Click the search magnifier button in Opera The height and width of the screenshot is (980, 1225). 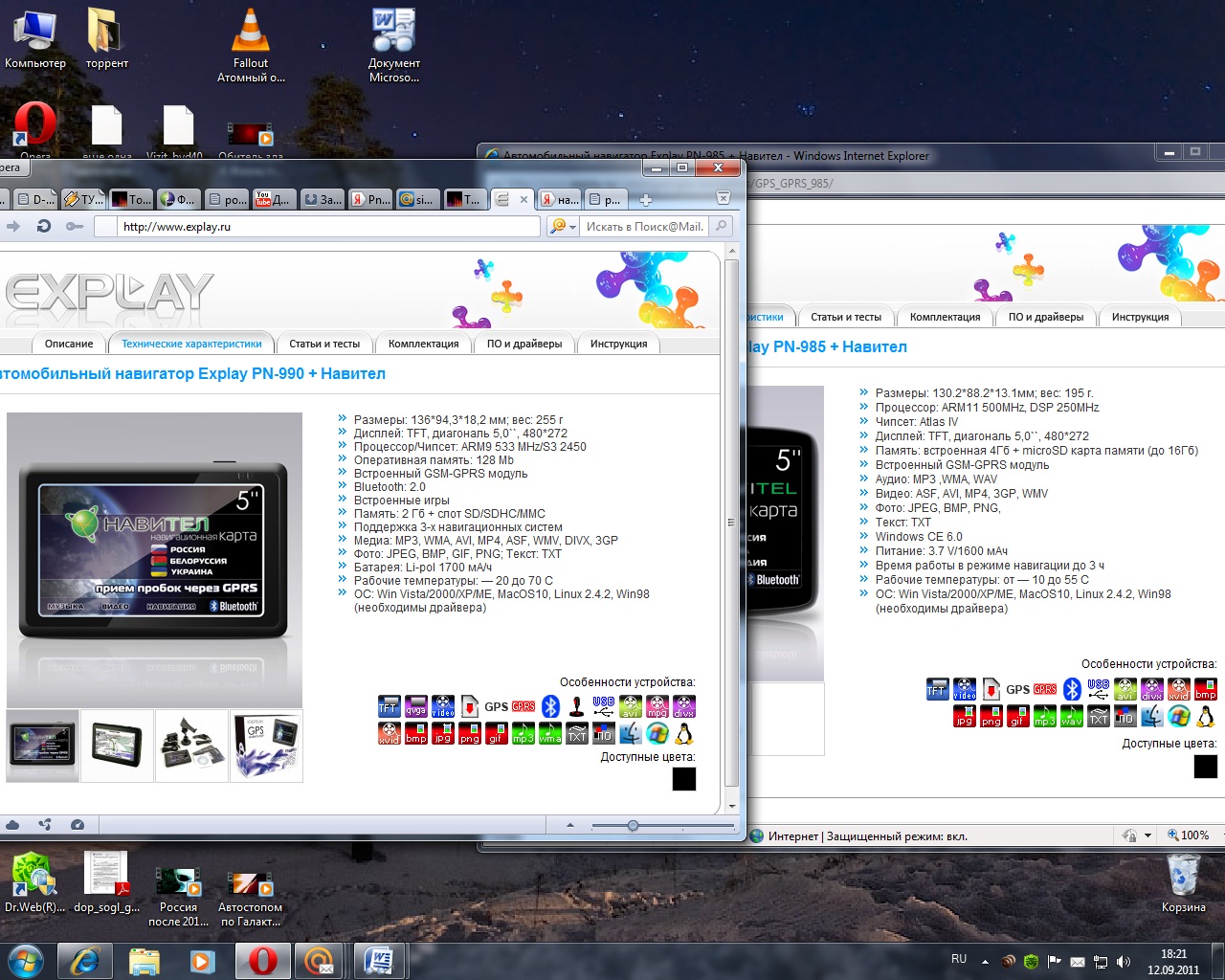click(x=722, y=226)
